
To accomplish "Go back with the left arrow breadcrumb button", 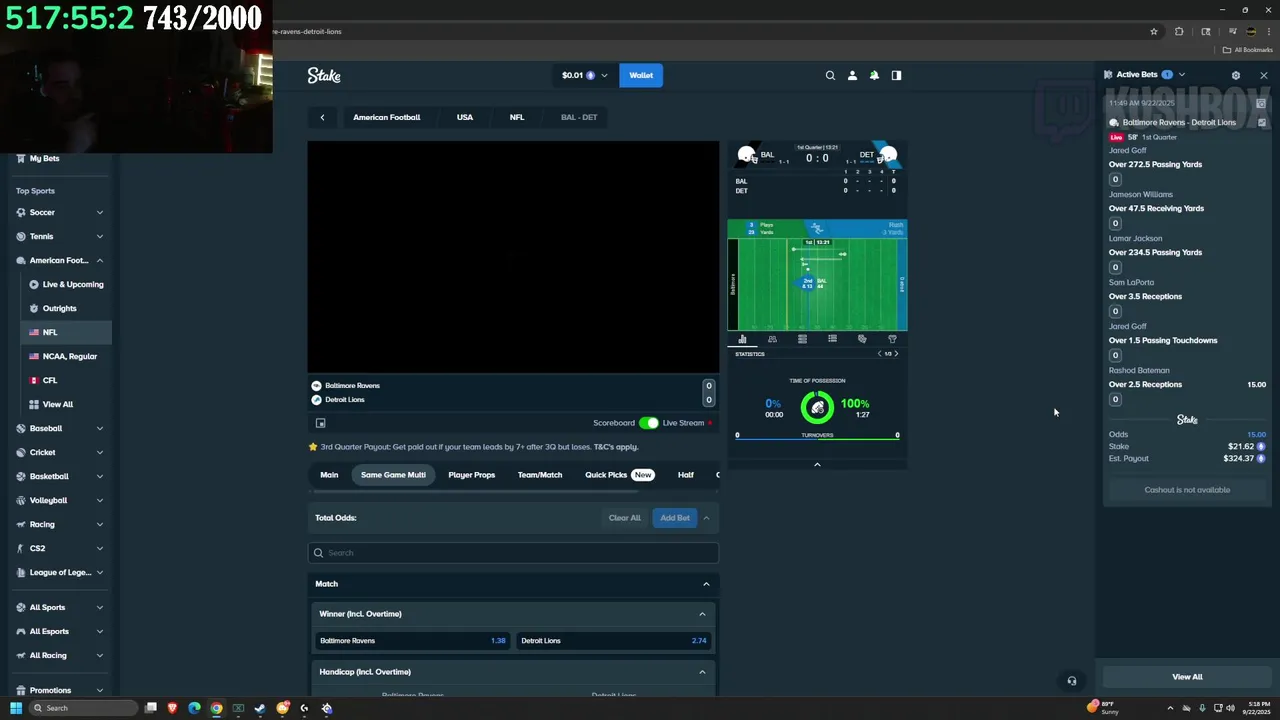I will coord(322,117).
